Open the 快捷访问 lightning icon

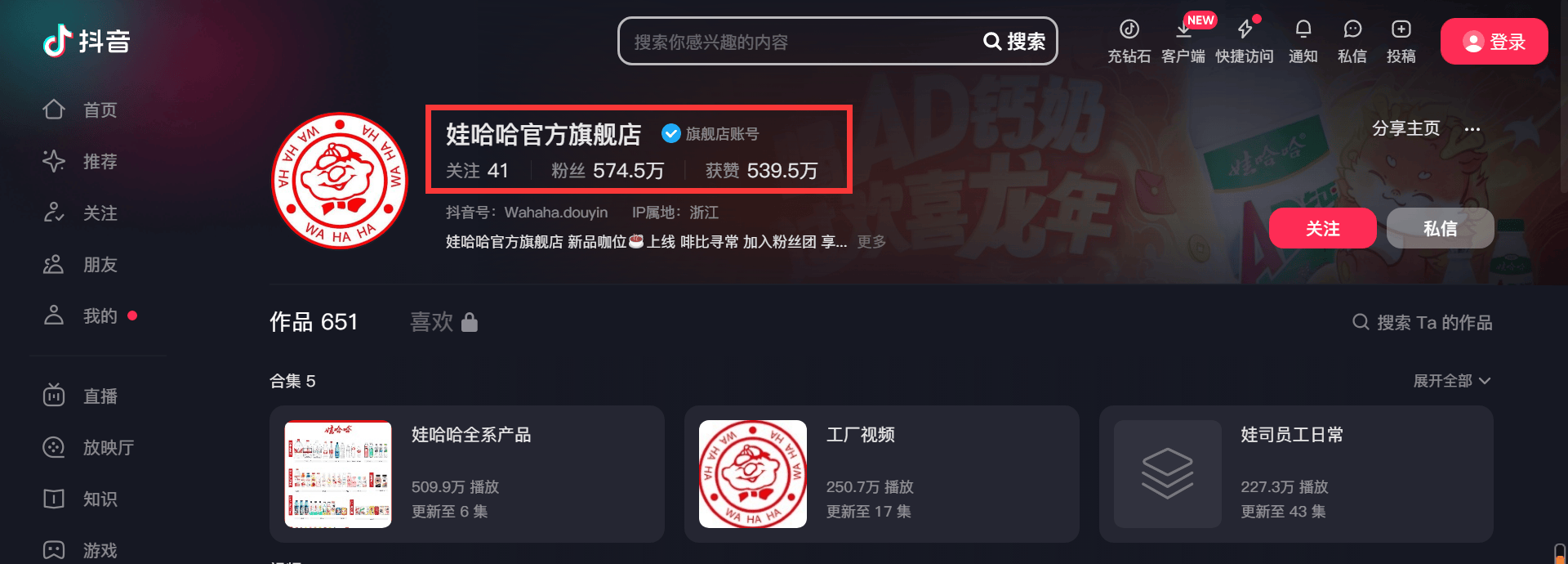point(1245,30)
